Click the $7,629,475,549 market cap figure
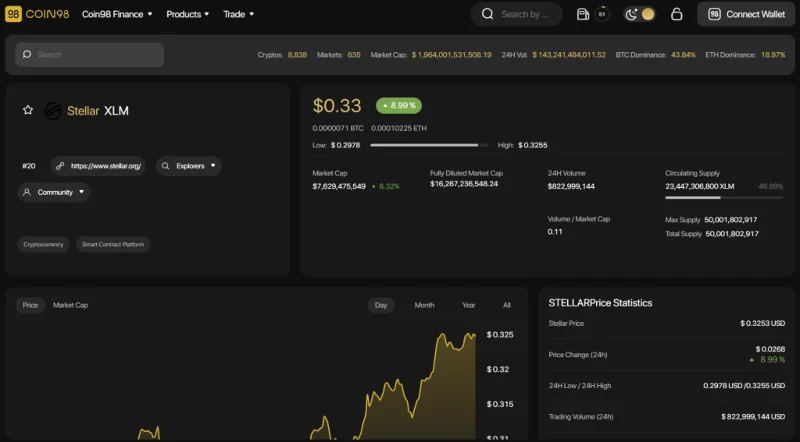This screenshot has width=800, height=442. pos(339,186)
